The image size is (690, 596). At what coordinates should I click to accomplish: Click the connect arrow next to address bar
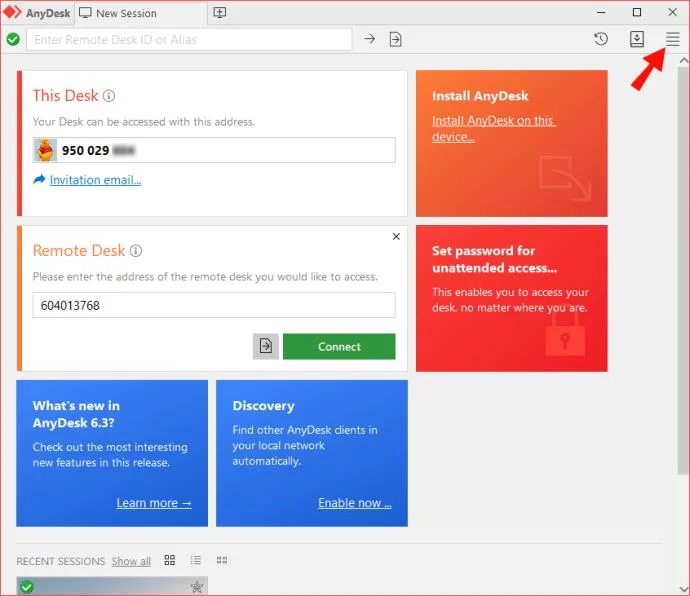[370, 39]
